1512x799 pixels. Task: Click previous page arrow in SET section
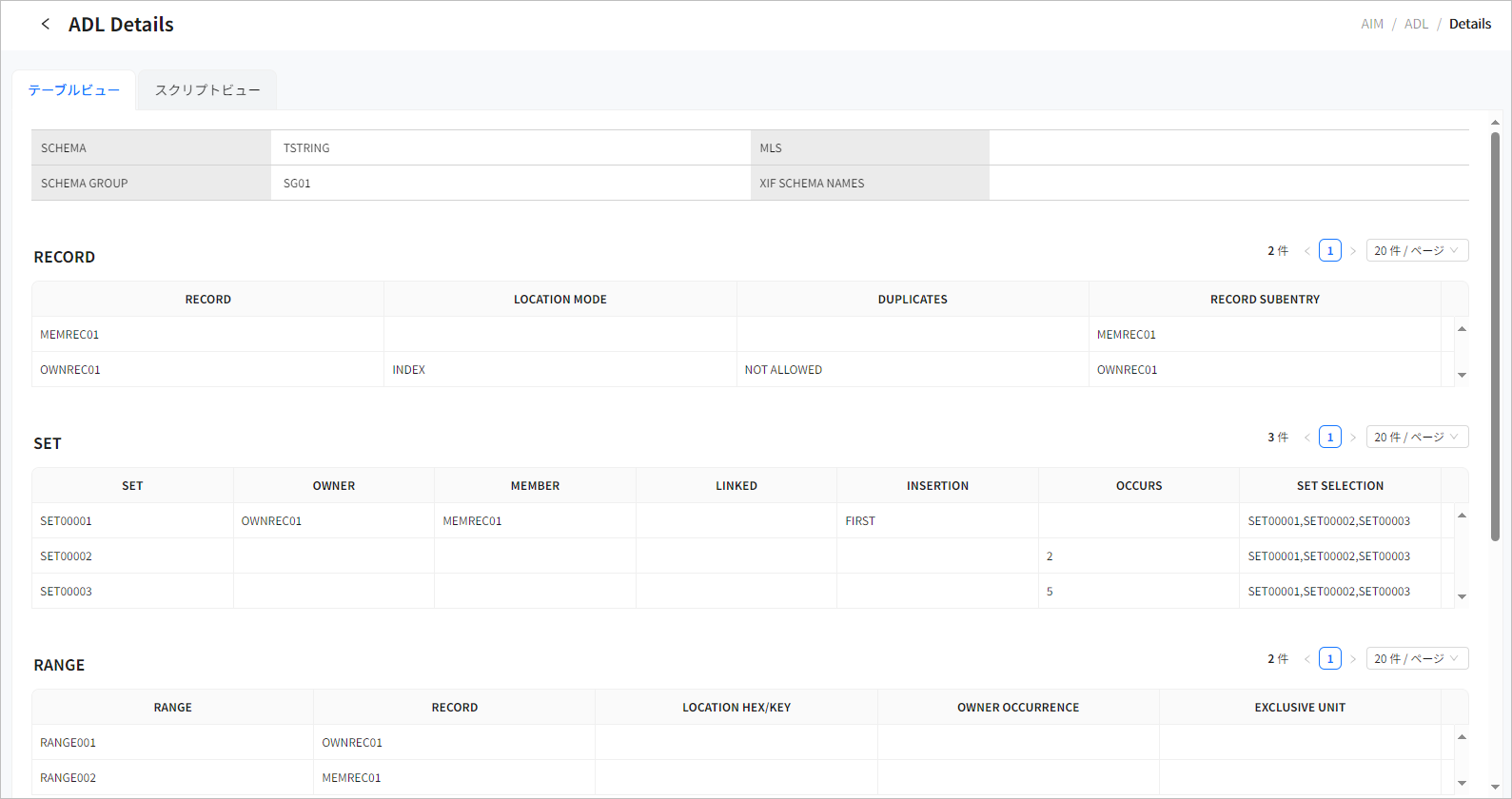[x=1307, y=438]
